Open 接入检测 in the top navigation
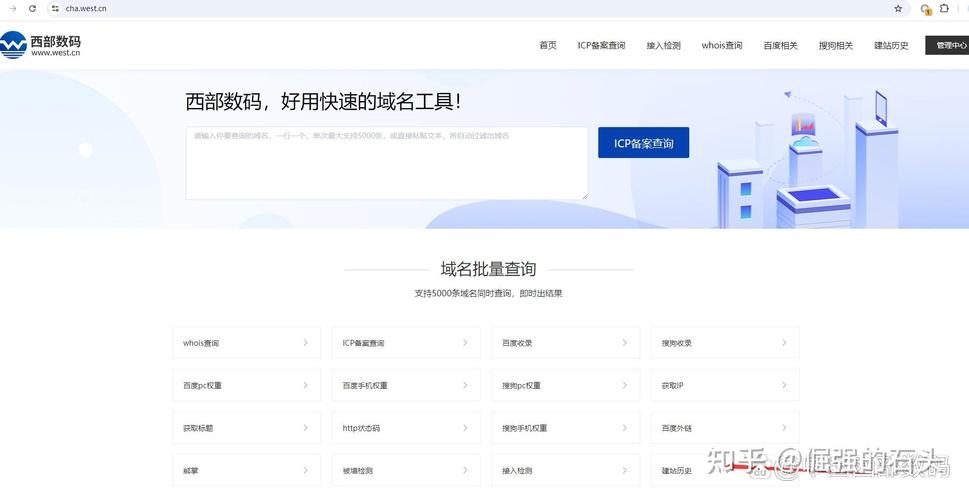 pyautogui.click(x=664, y=45)
